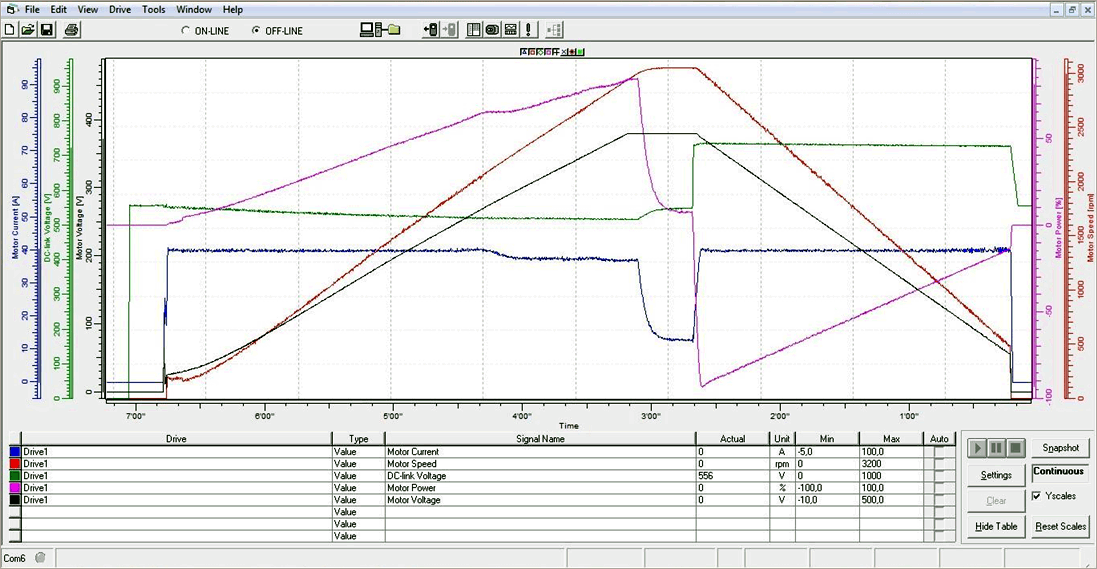This screenshot has width=1097, height=569.
Task: Click the Reset Scales button
Action: 1061,526
